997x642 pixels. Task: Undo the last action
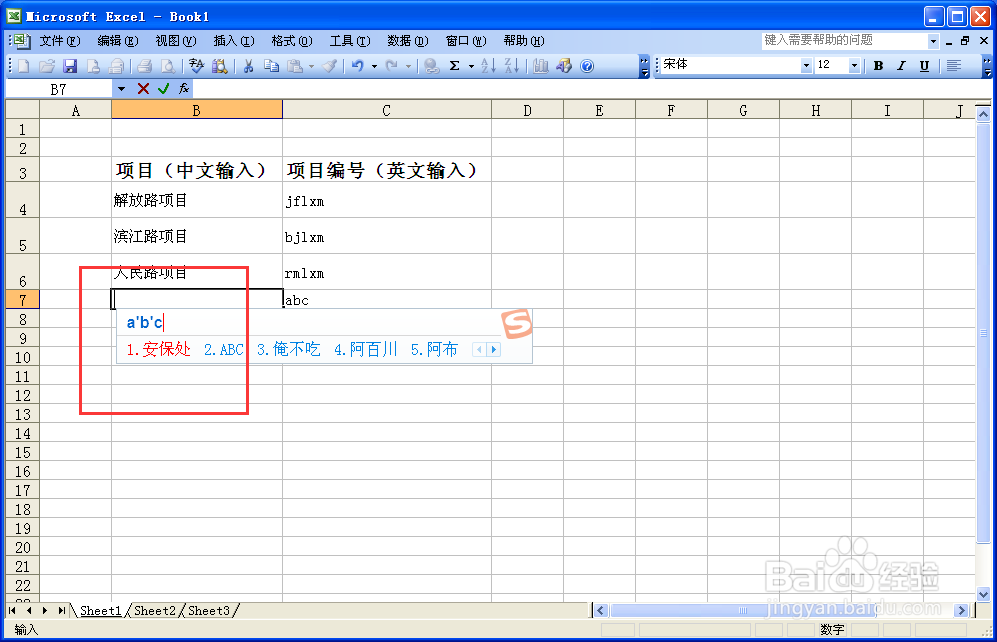pos(358,66)
